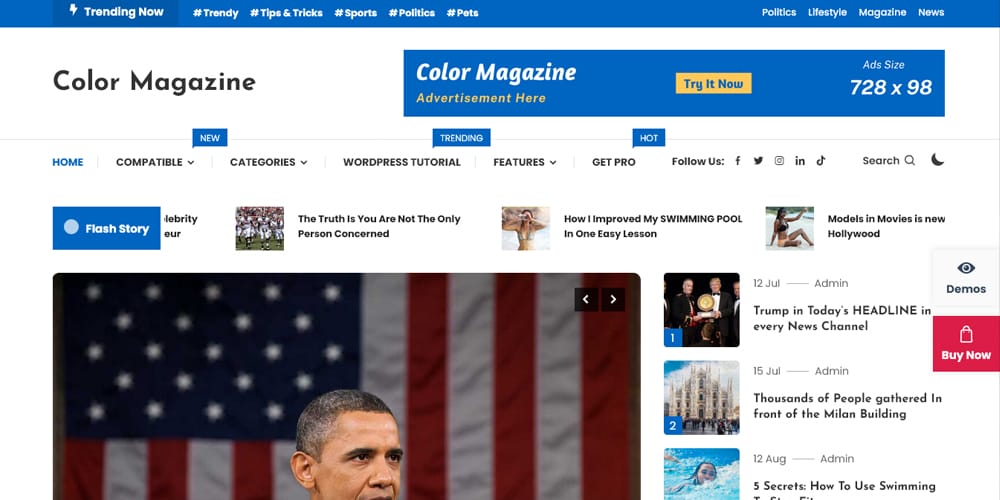Click the 12 Aug date text

click(x=769, y=459)
